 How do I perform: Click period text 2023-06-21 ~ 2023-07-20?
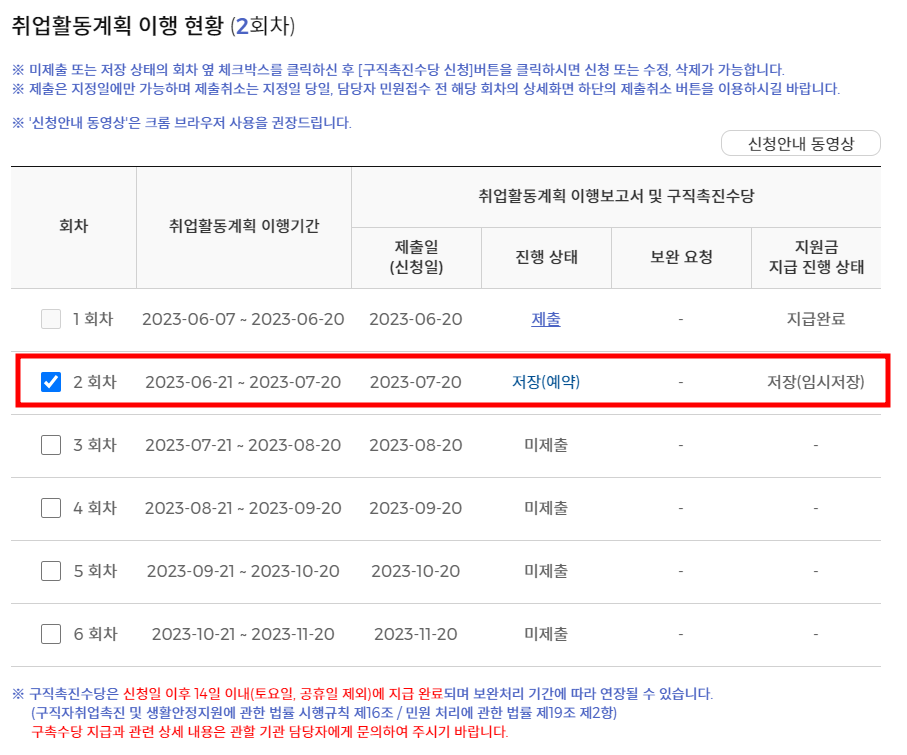(243, 382)
